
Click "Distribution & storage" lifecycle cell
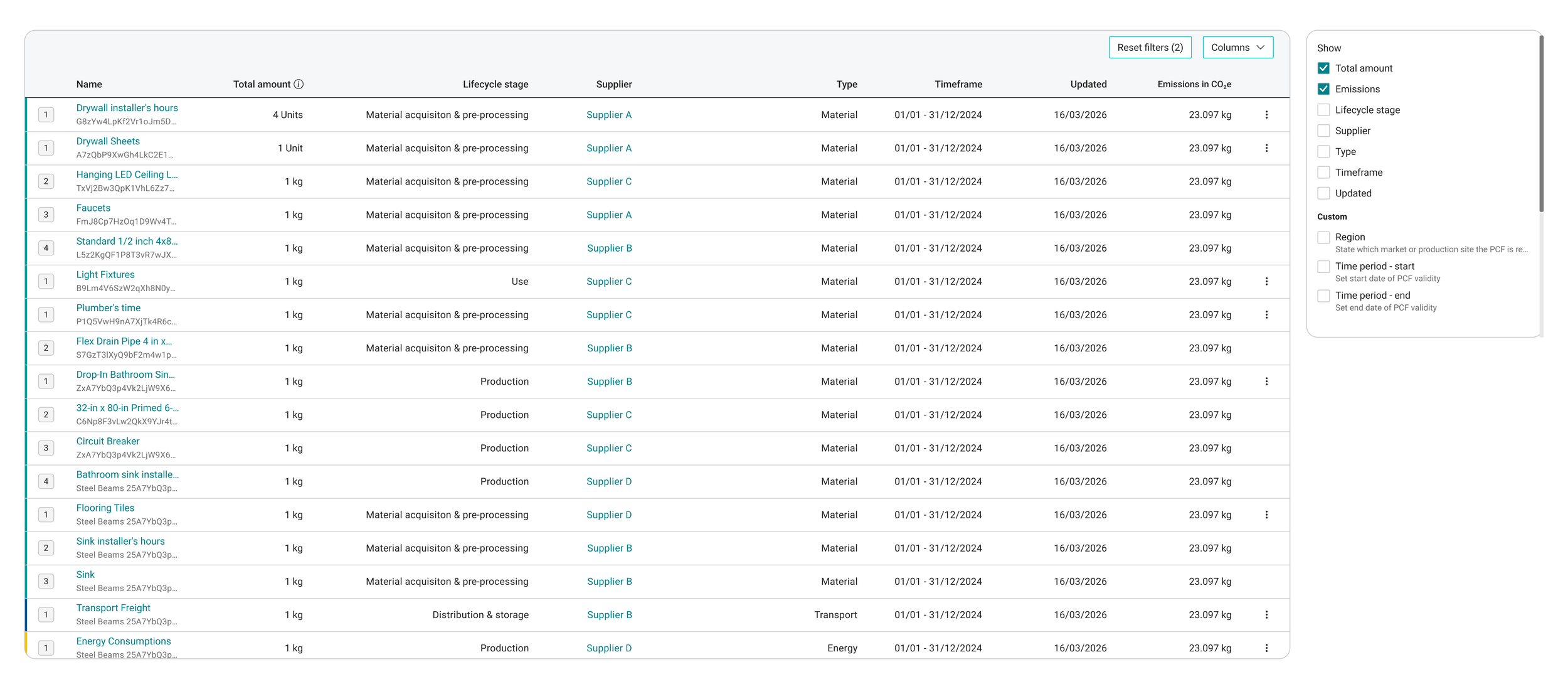(x=480, y=615)
